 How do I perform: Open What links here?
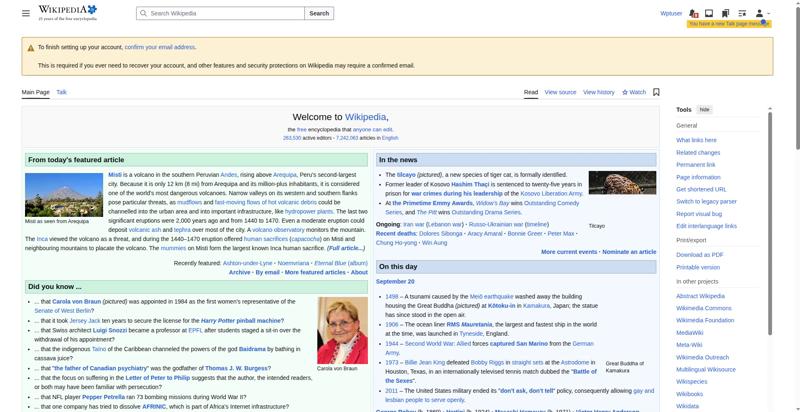696,140
